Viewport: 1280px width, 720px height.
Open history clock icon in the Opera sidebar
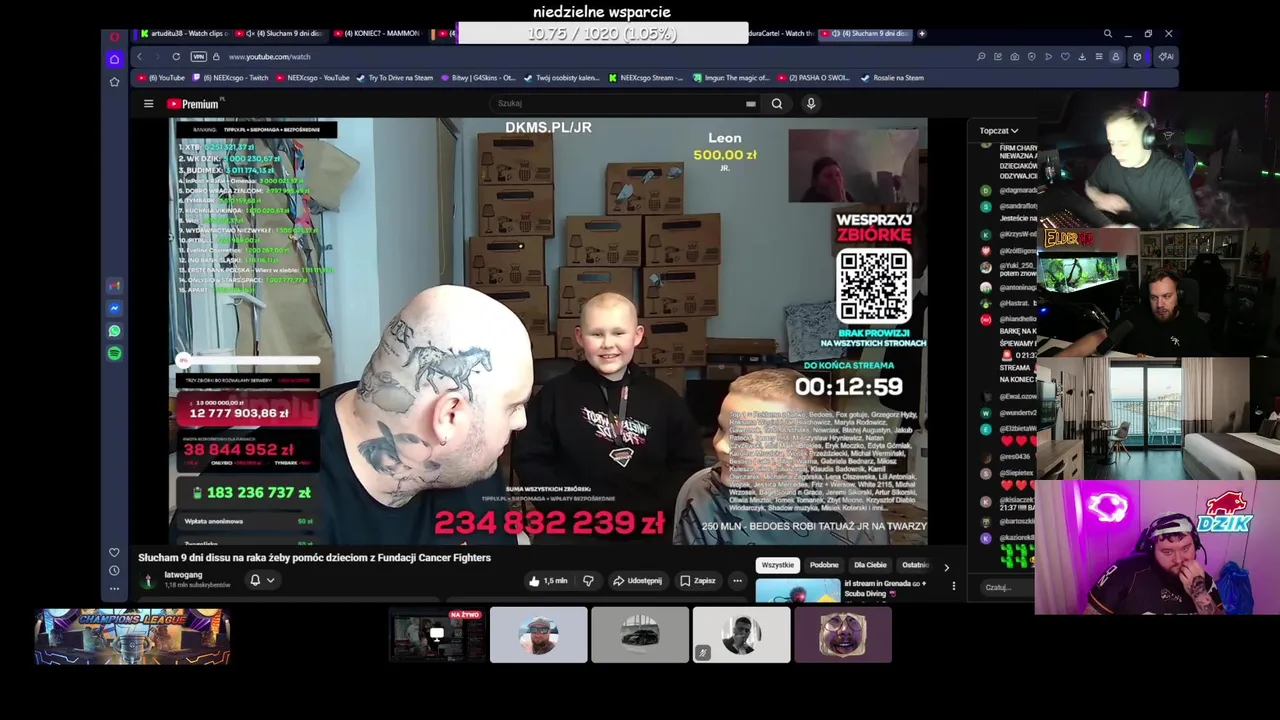[x=114, y=571]
